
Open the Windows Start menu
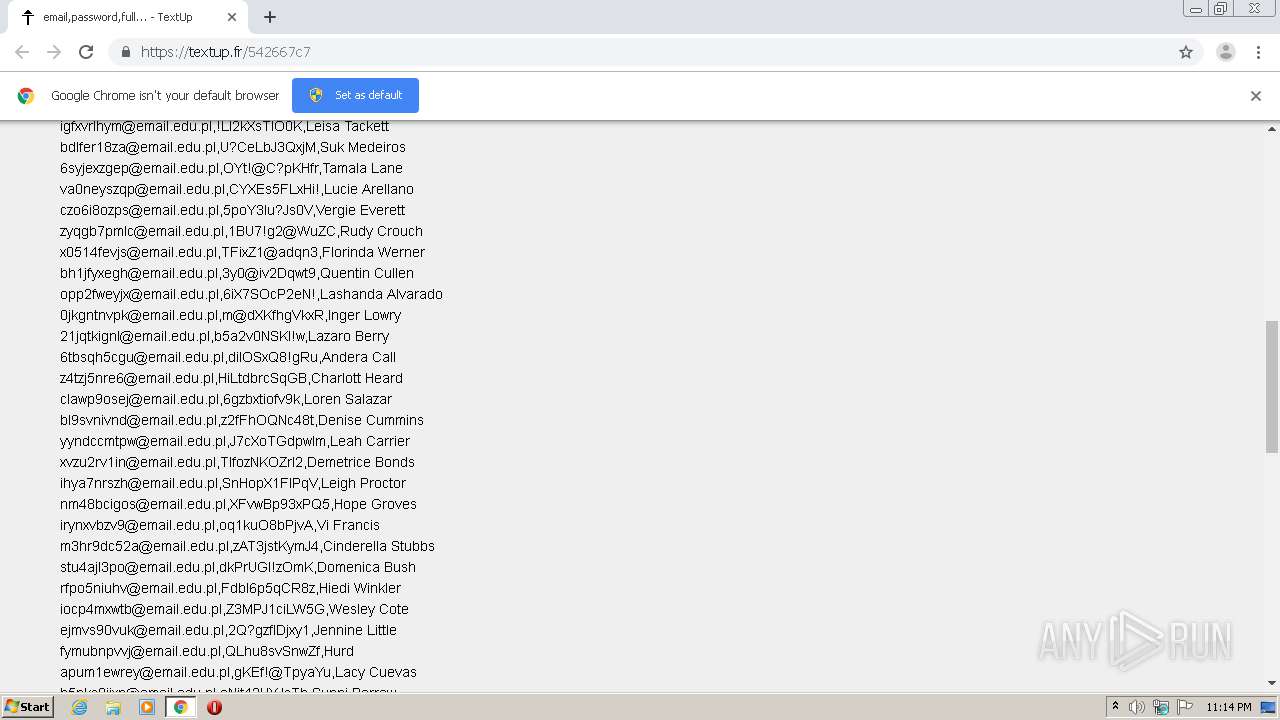pos(27,707)
